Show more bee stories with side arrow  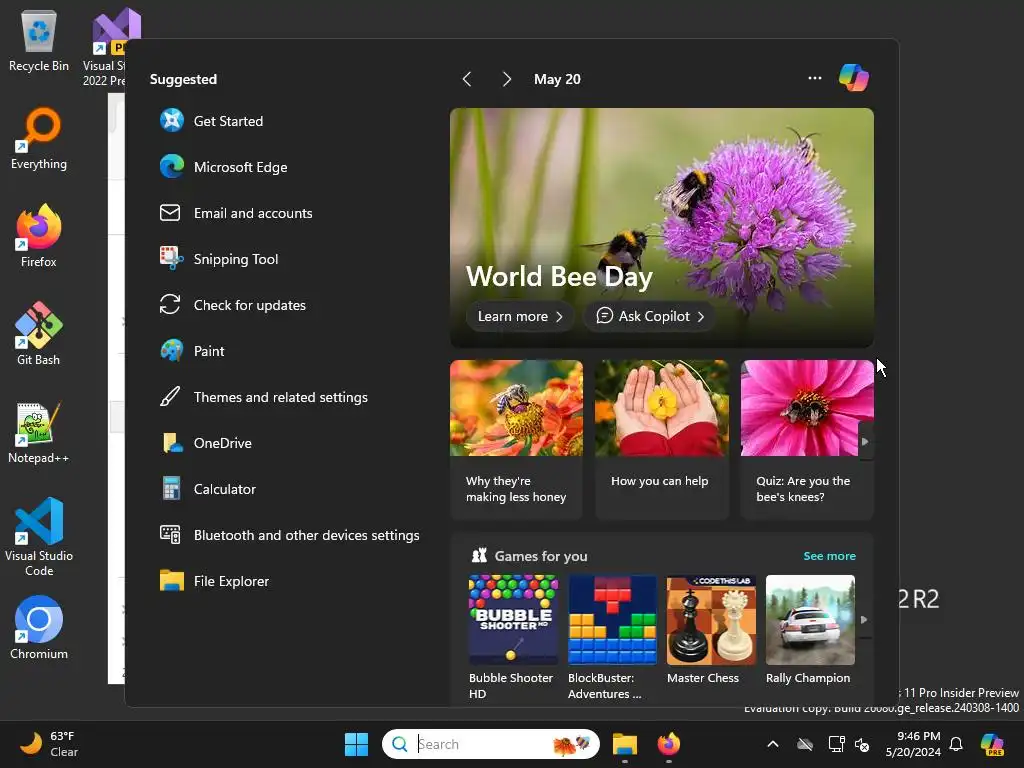865,441
